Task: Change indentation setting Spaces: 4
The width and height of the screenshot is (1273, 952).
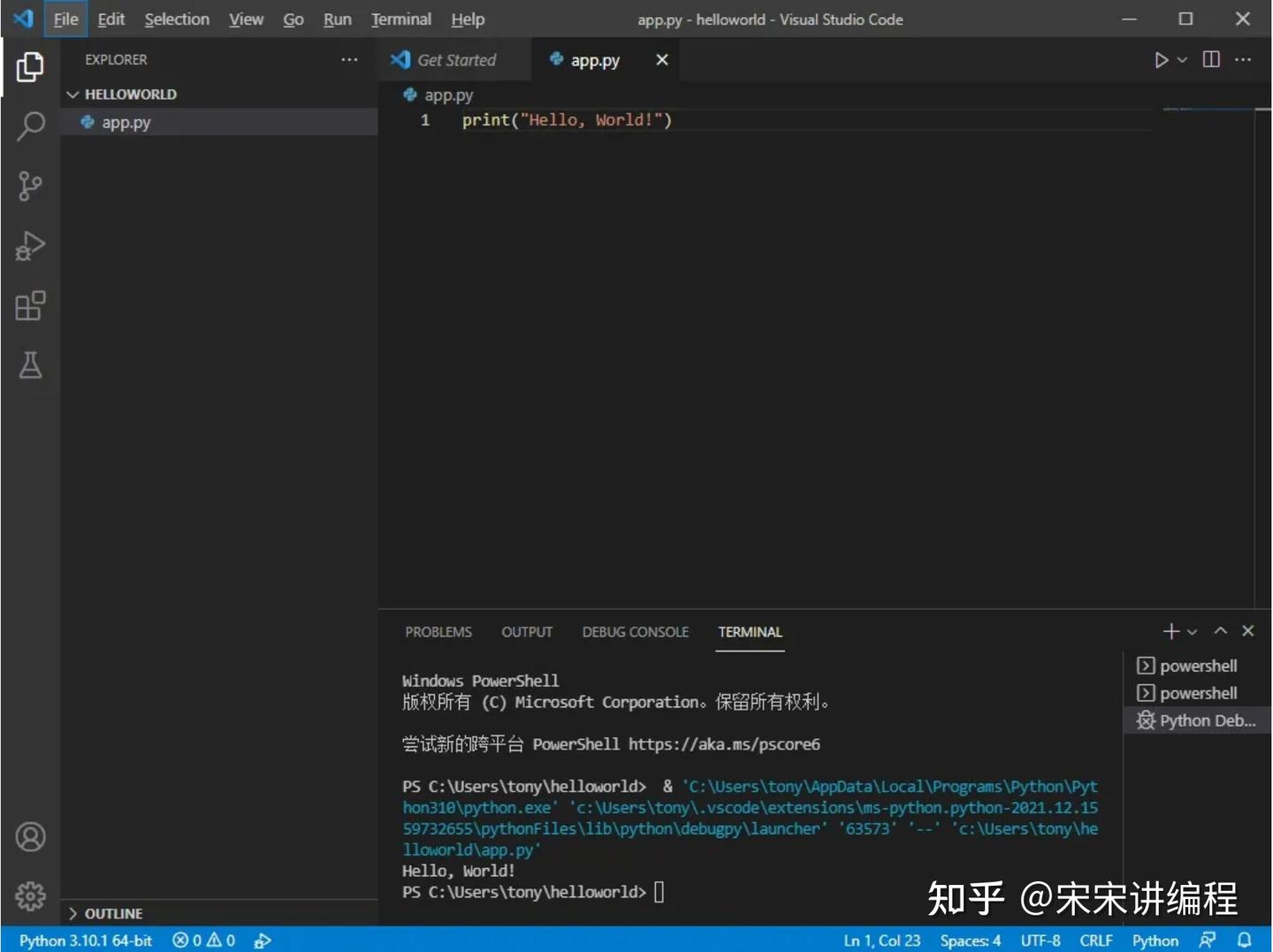Action: [970, 941]
